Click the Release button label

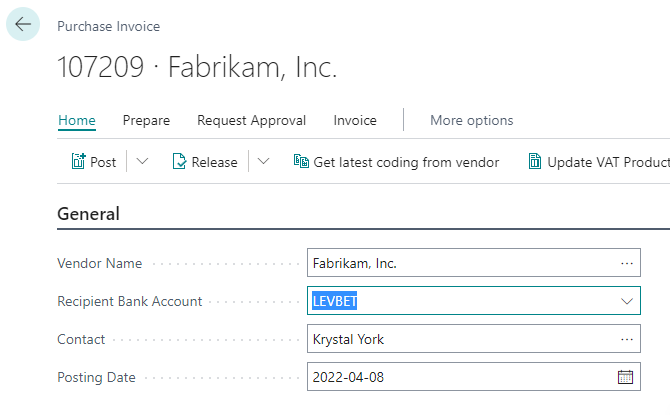[x=215, y=162]
